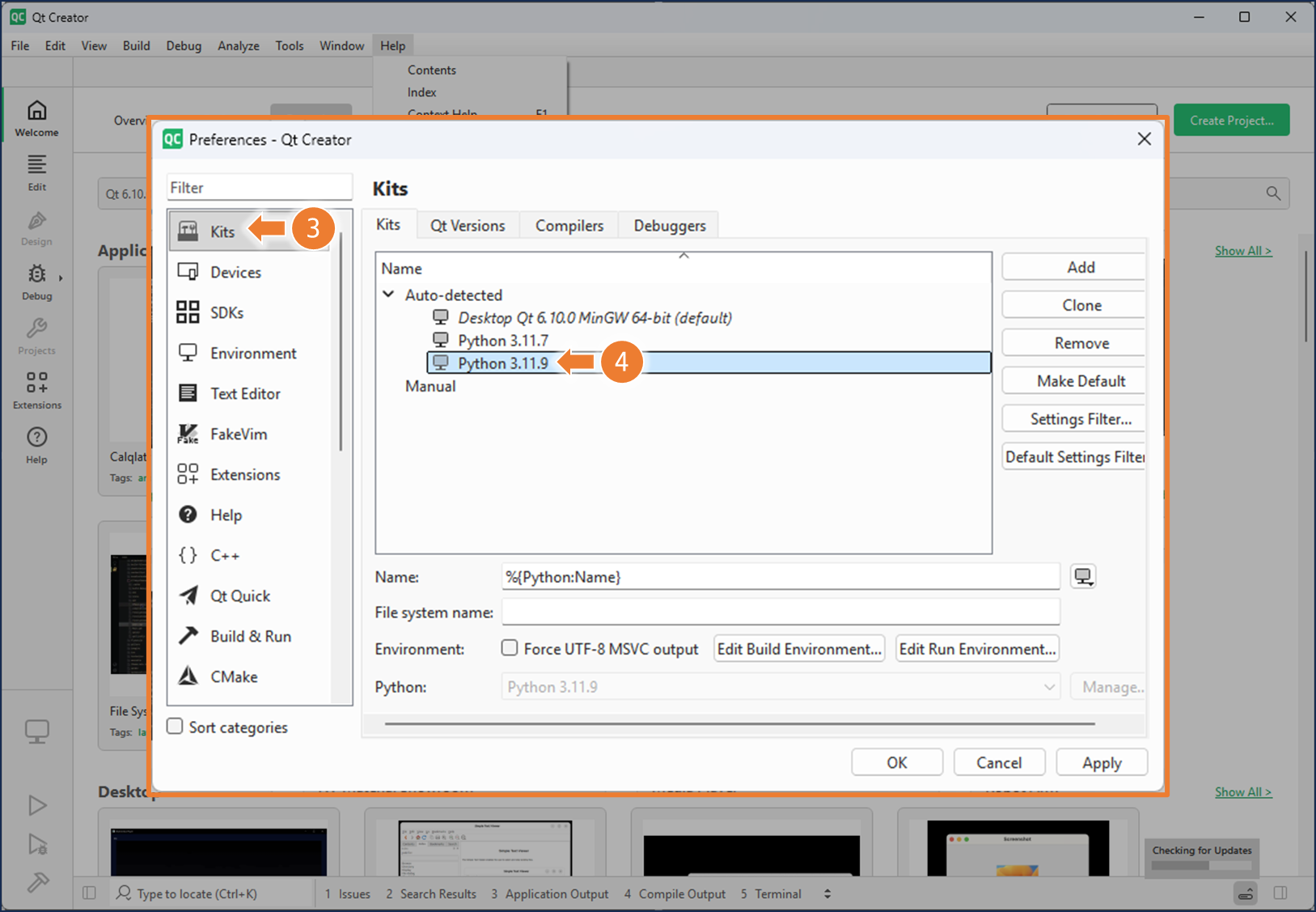Click Apply in Preferences dialog

click(x=1102, y=762)
